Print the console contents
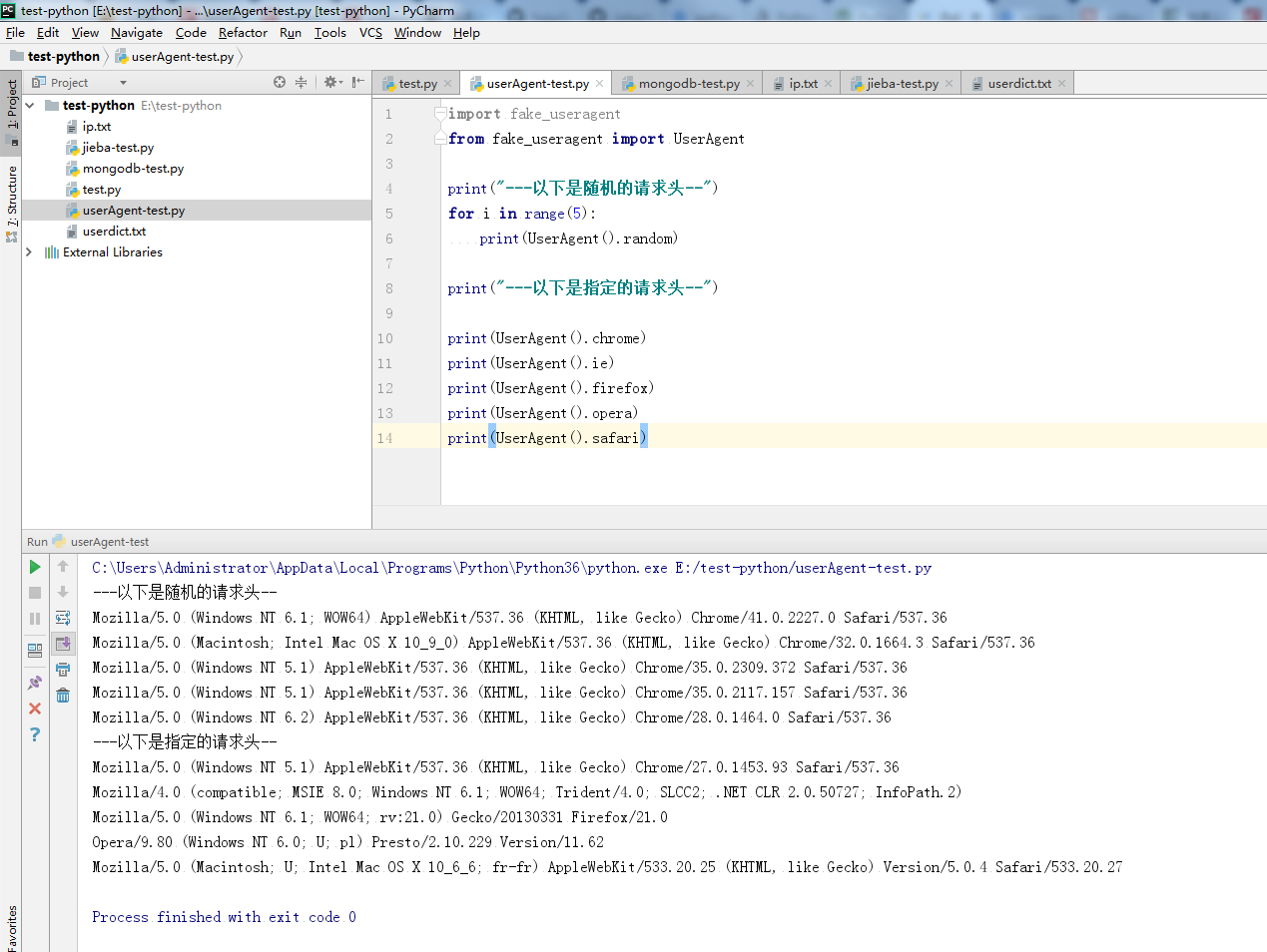 point(63,671)
